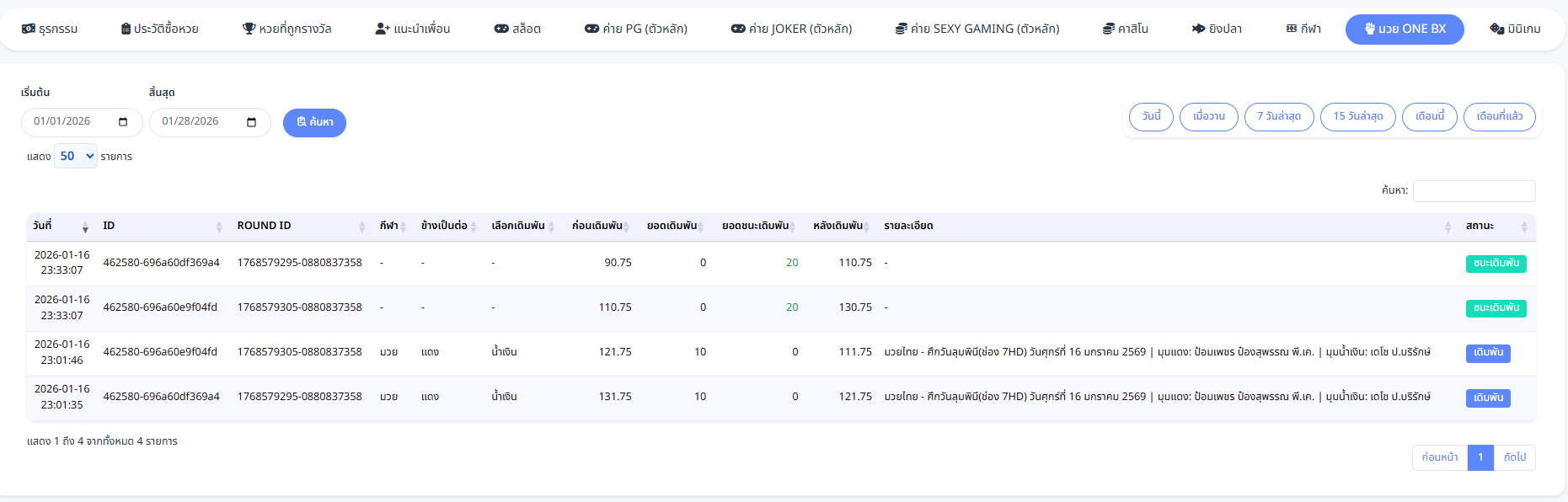
Task: Open the สล็อต tab
Action: [517, 29]
